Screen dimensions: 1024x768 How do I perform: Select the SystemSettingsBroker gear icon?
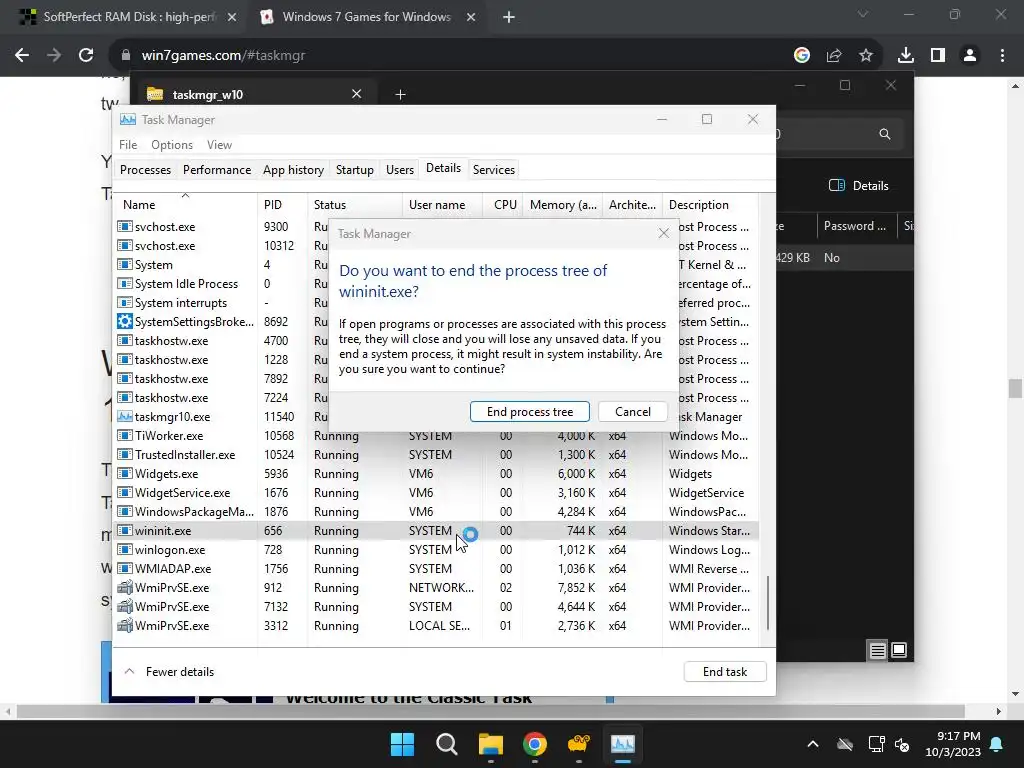(125, 321)
